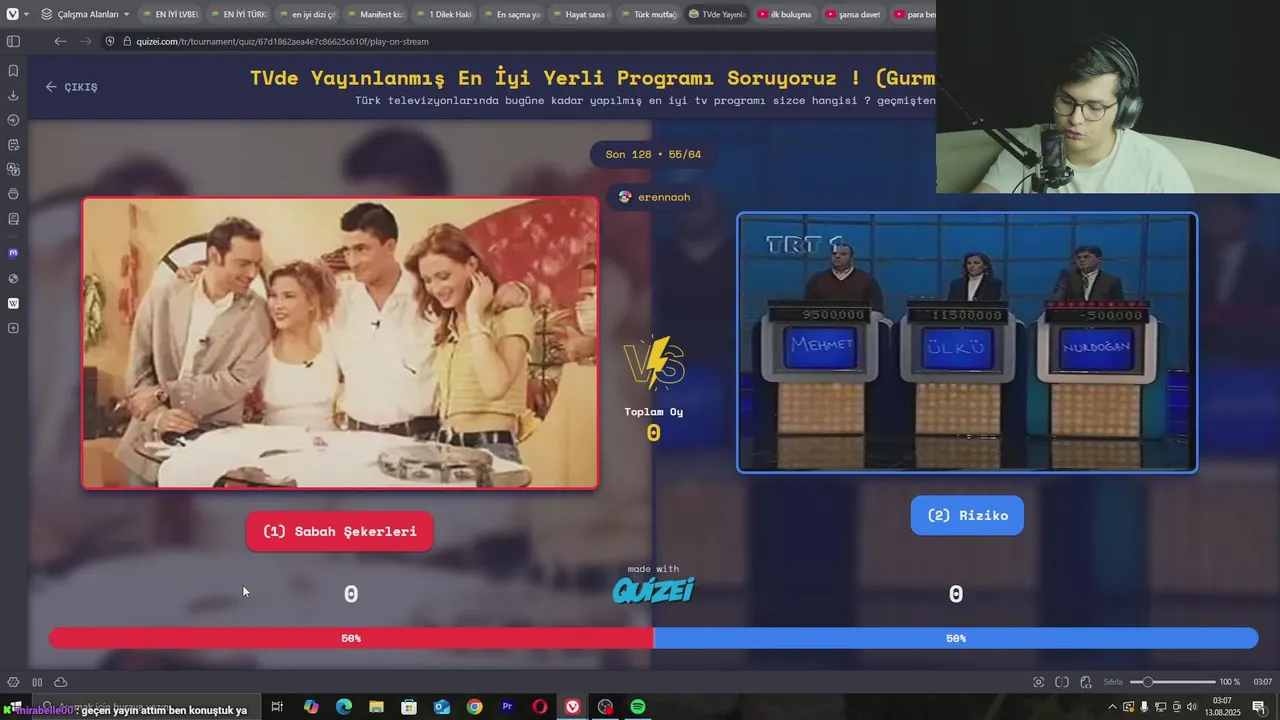The width and height of the screenshot is (1280, 720).
Task: Open File Explorer from taskbar
Action: pos(376,707)
